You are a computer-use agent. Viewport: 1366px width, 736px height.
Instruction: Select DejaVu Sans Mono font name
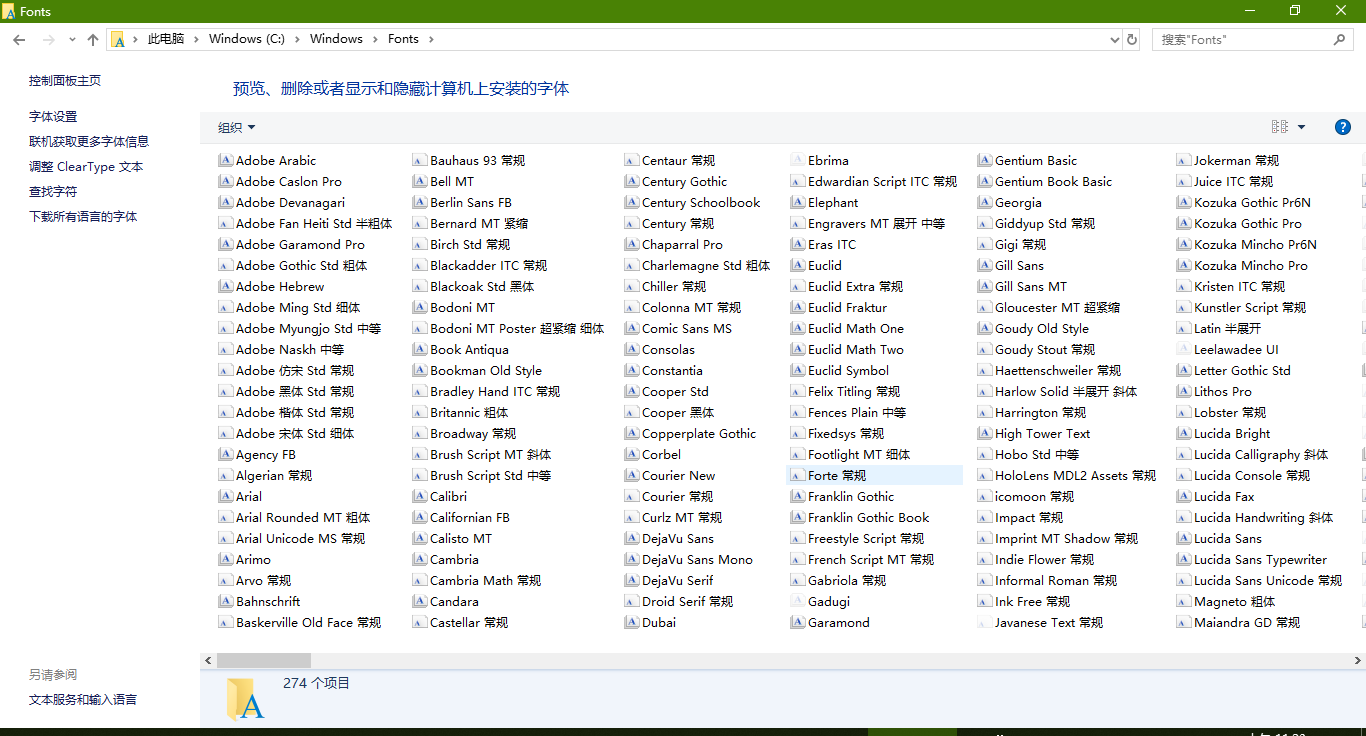[697, 559]
